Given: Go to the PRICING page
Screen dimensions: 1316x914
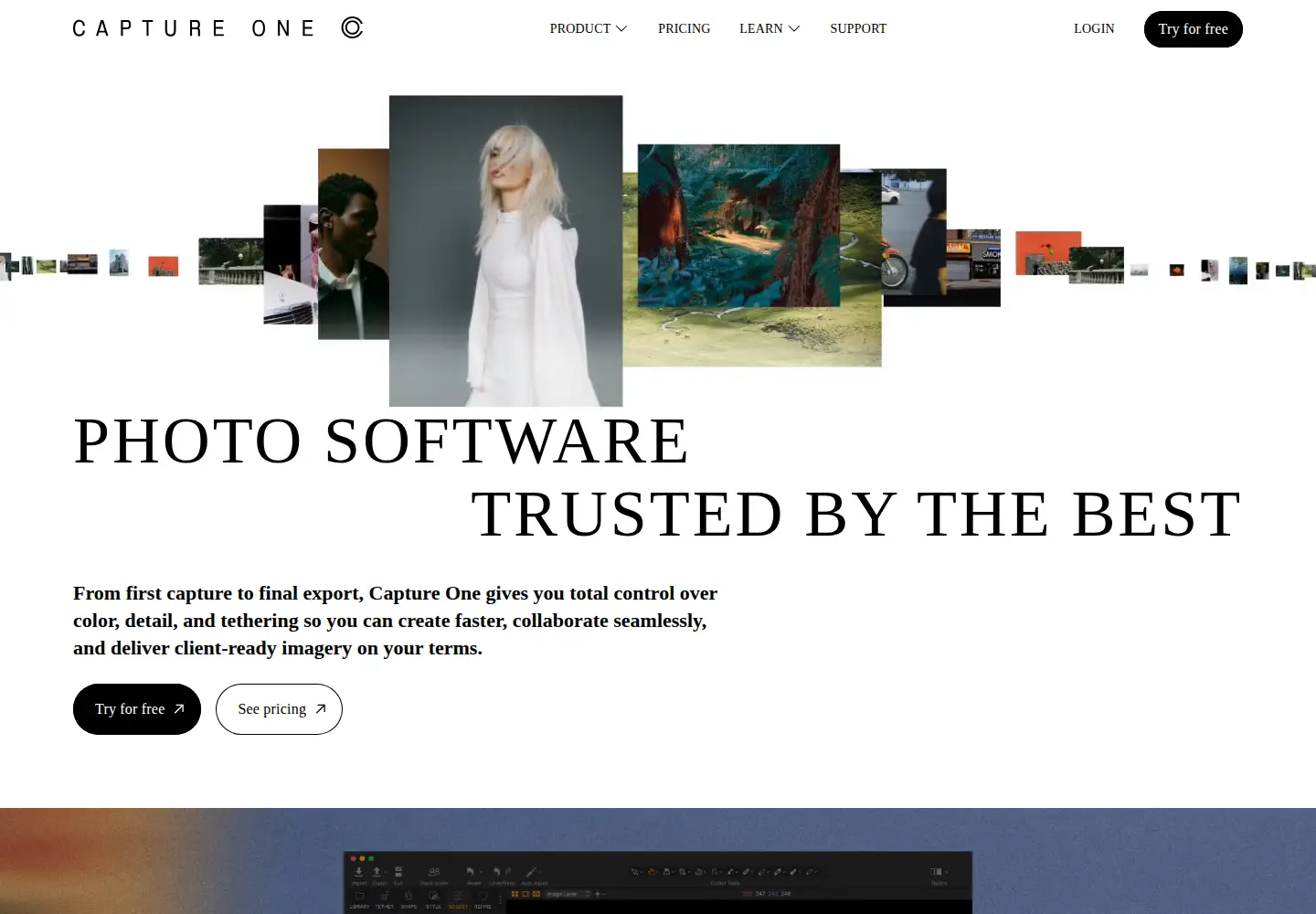Looking at the screenshot, I should pos(684,28).
